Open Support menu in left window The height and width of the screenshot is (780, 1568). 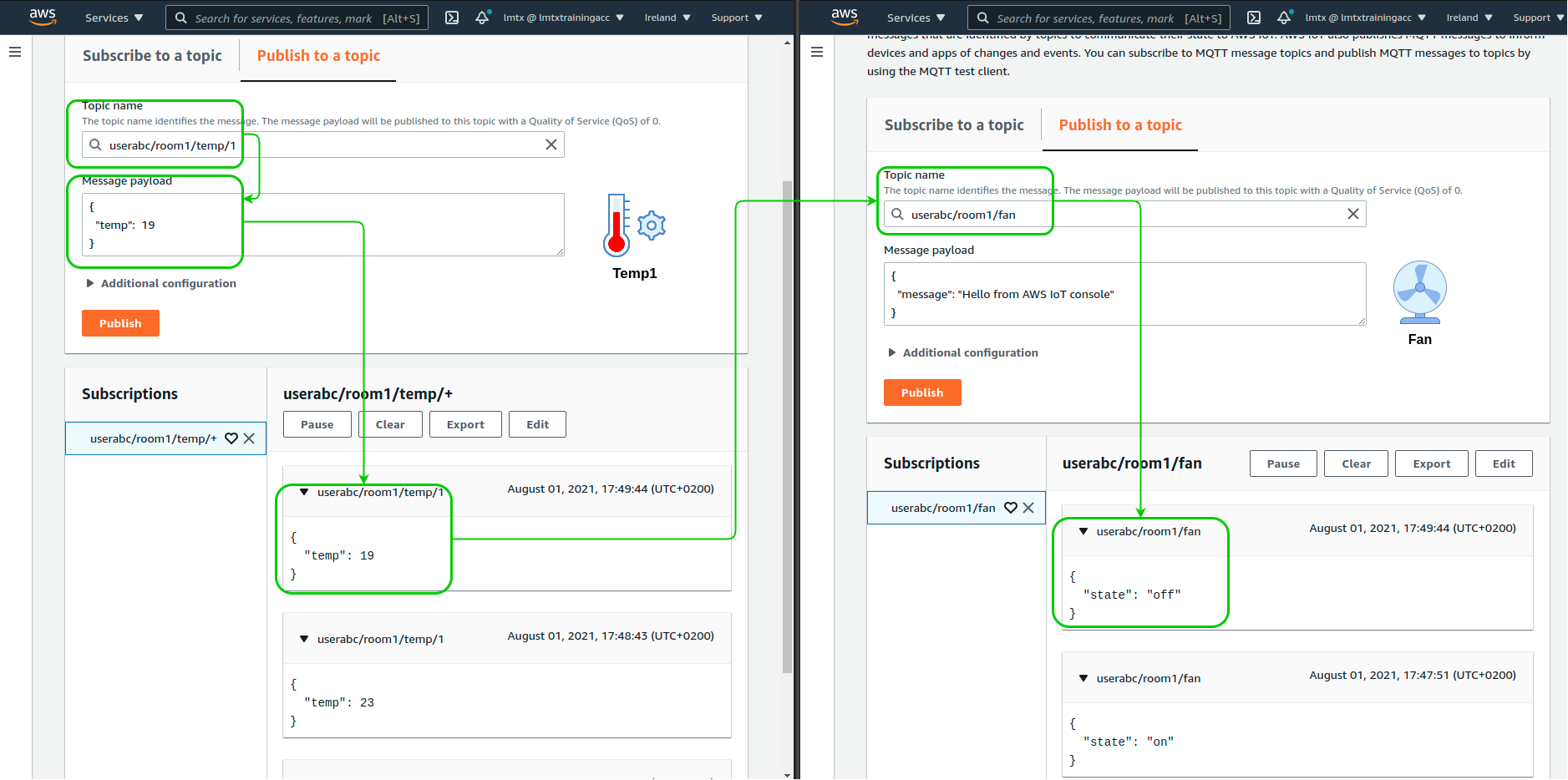(736, 18)
